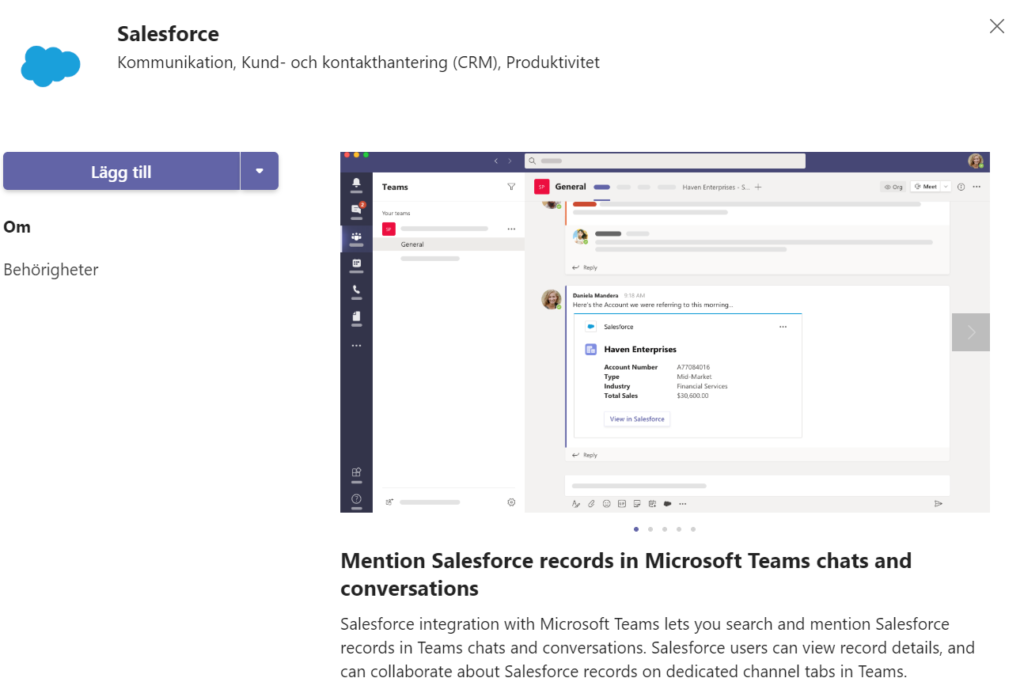
Task: Click the Salesforce app title
Action: coord(168,34)
